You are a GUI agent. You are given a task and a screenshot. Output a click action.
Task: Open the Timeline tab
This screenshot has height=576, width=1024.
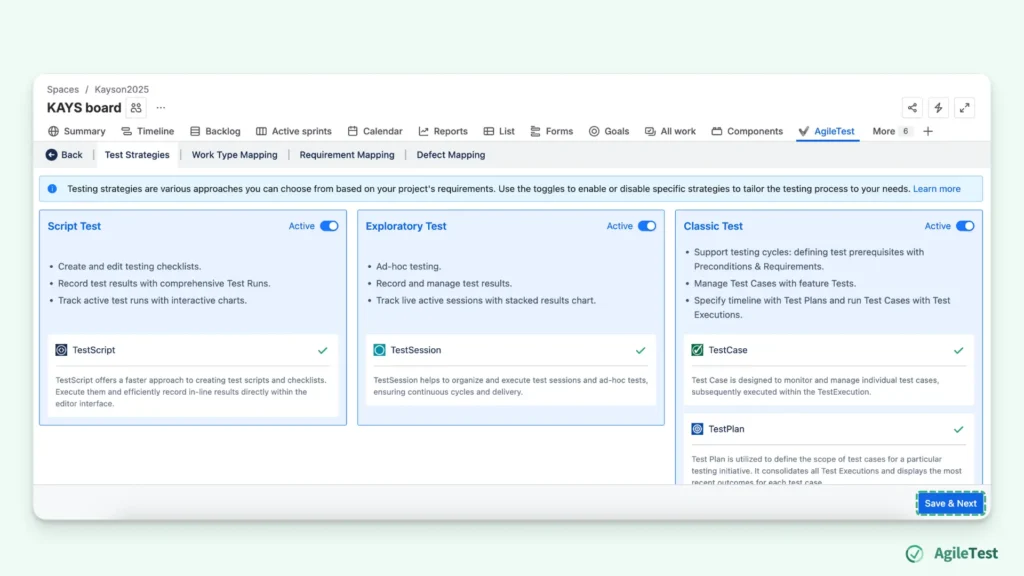(x=148, y=131)
